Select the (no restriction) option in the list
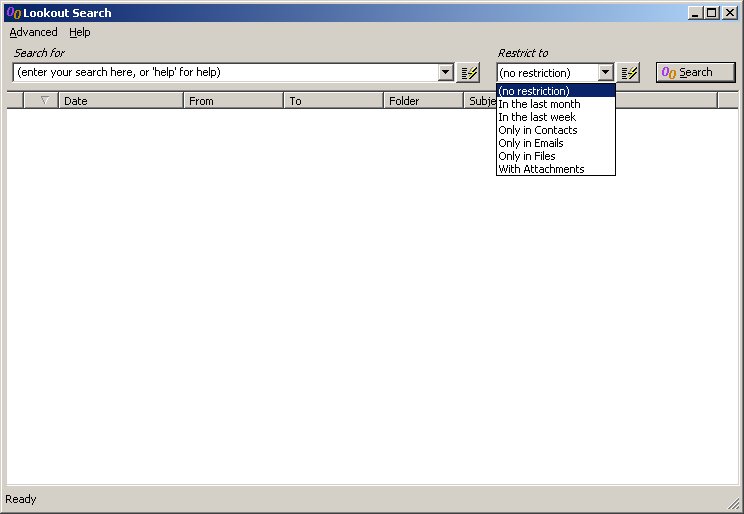Viewport: 744px width, 514px height. click(556, 91)
